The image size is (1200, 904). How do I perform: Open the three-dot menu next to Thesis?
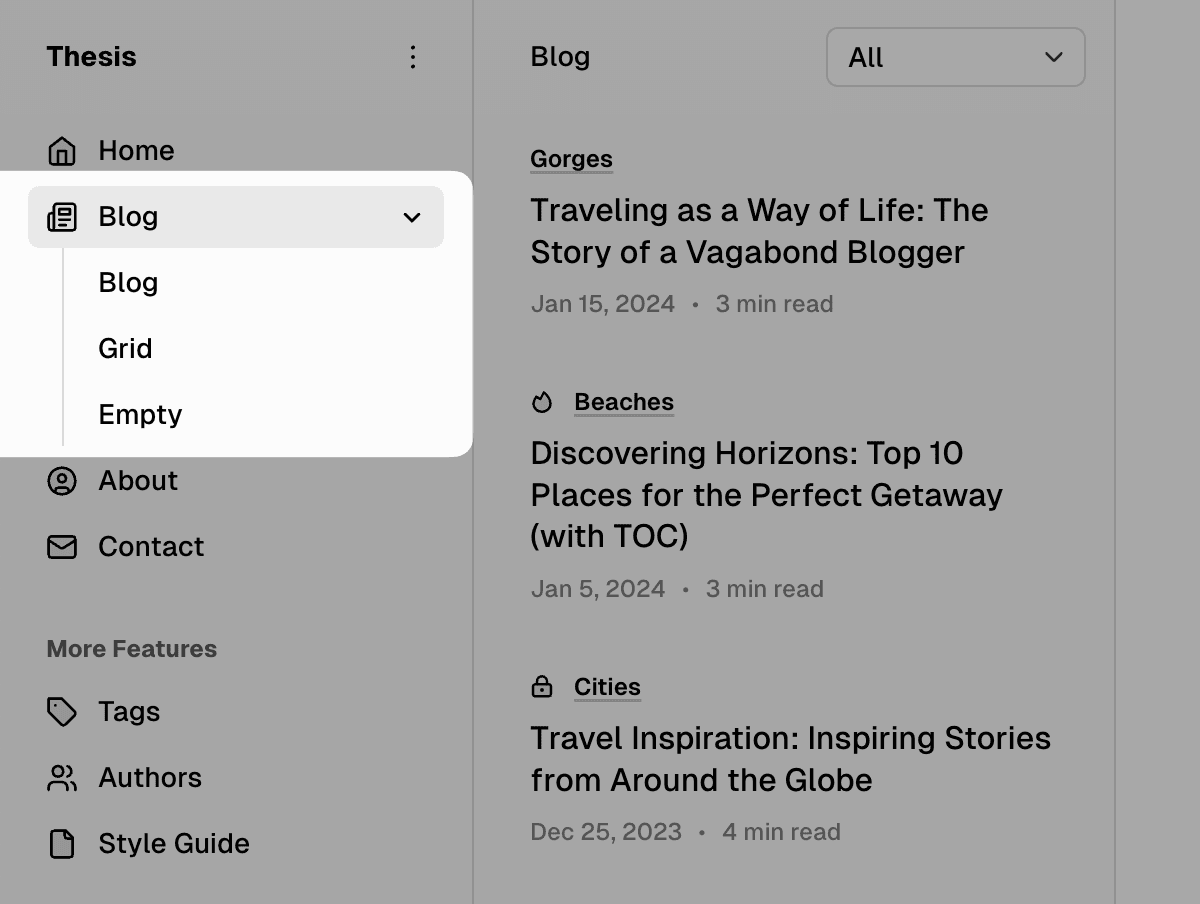tap(413, 57)
